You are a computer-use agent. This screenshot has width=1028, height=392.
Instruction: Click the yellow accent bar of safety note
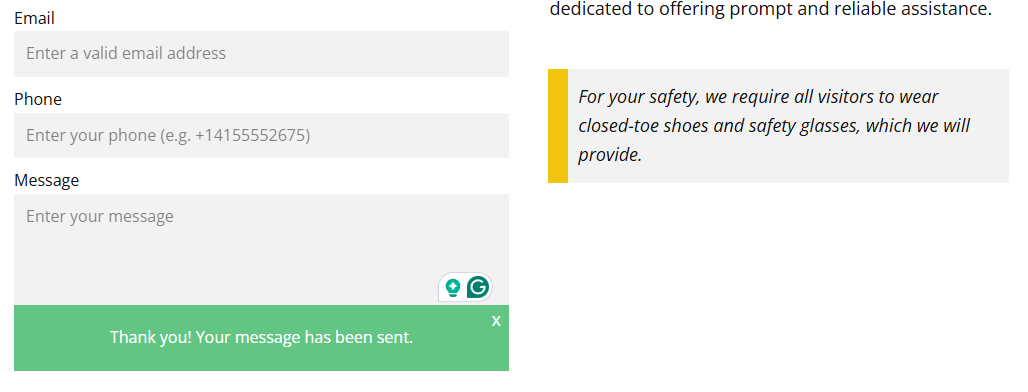(558, 126)
